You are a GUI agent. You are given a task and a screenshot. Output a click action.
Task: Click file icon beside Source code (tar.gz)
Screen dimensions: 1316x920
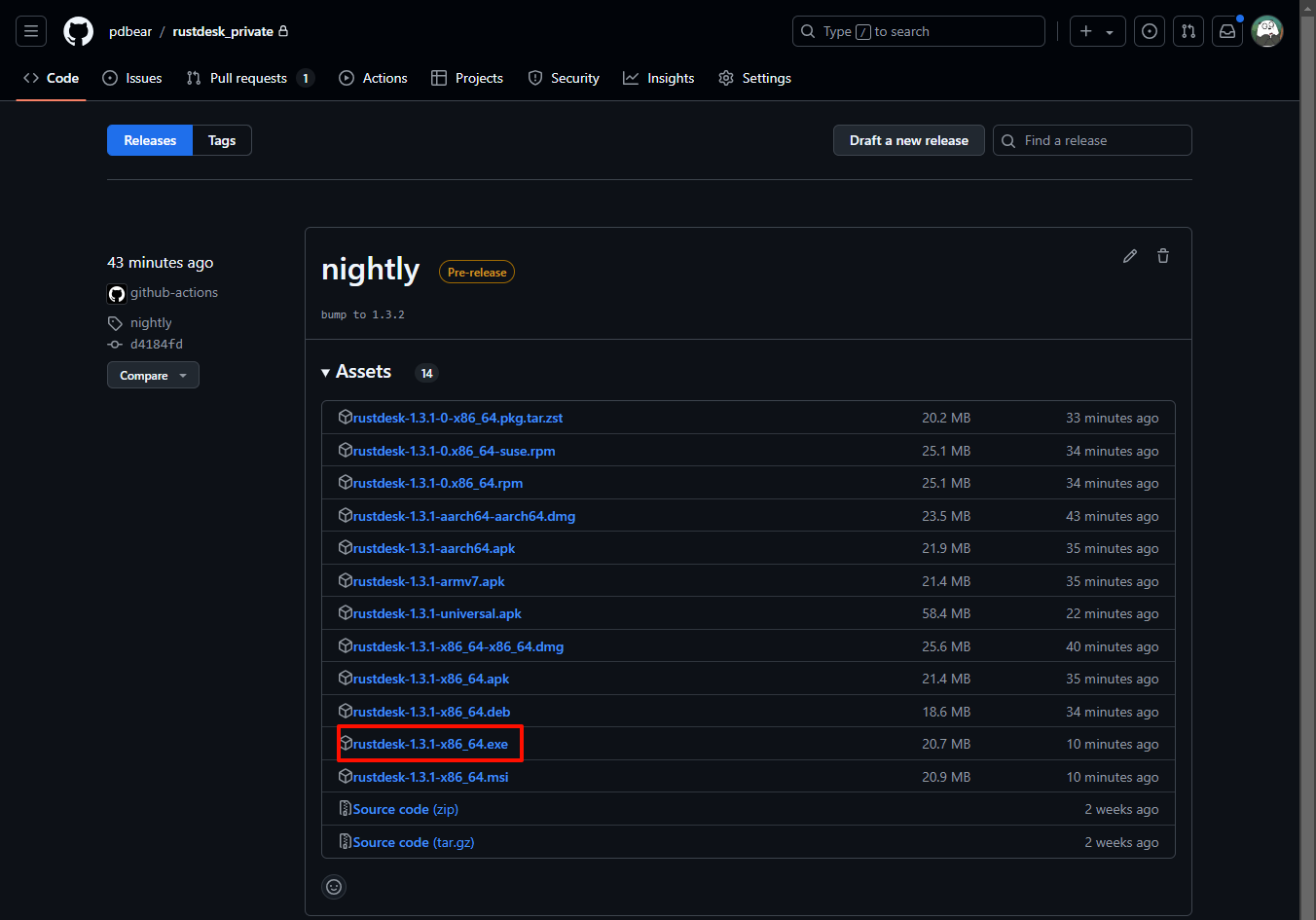point(346,841)
